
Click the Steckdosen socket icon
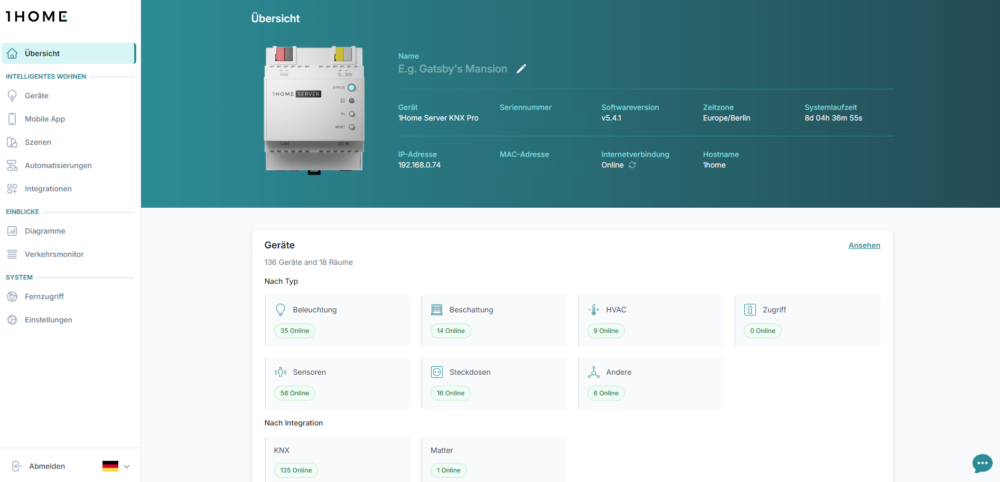pyautogui.click(x=437, y=372)
